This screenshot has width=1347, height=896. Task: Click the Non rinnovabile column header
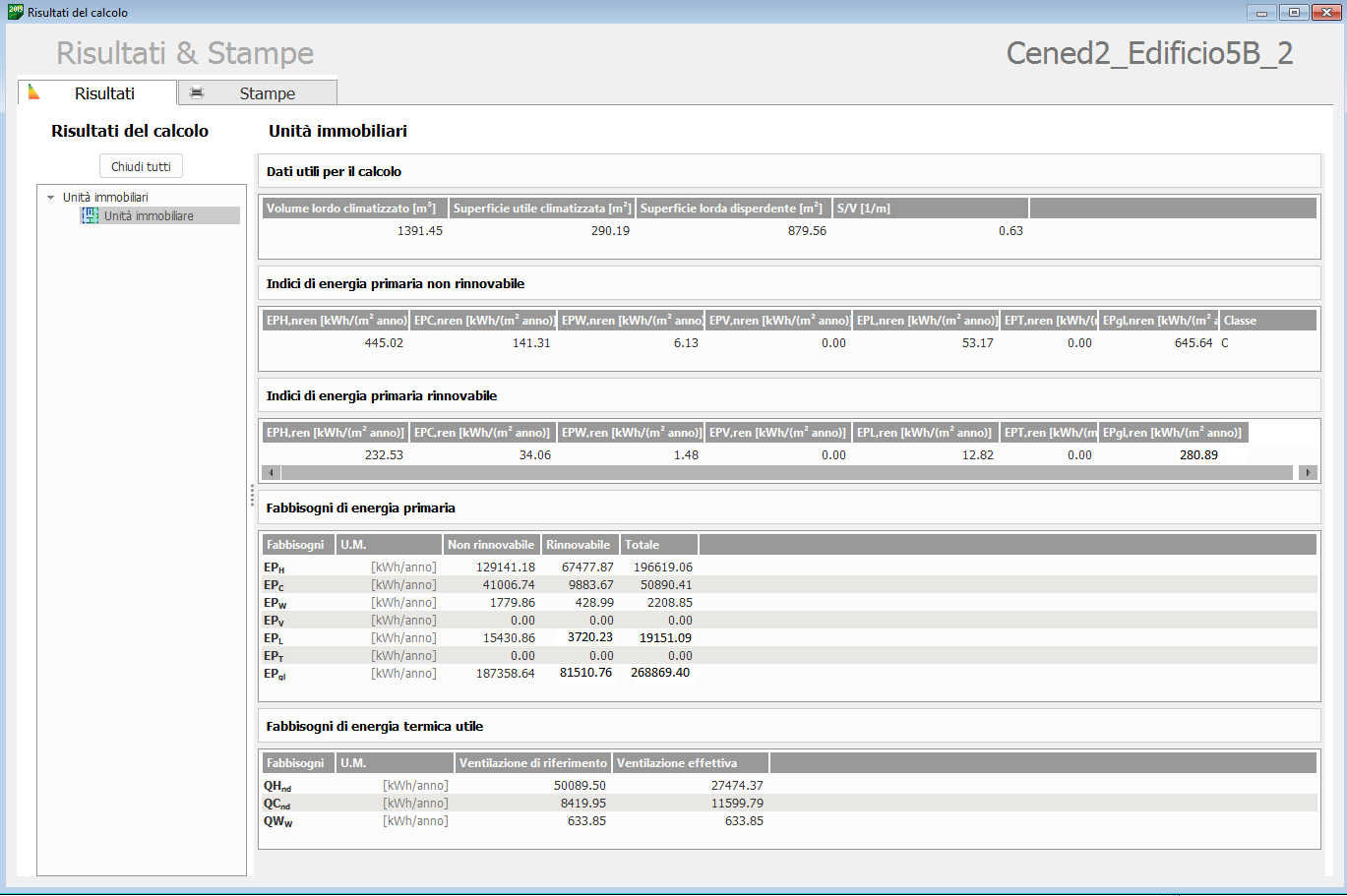click(491, 545)
